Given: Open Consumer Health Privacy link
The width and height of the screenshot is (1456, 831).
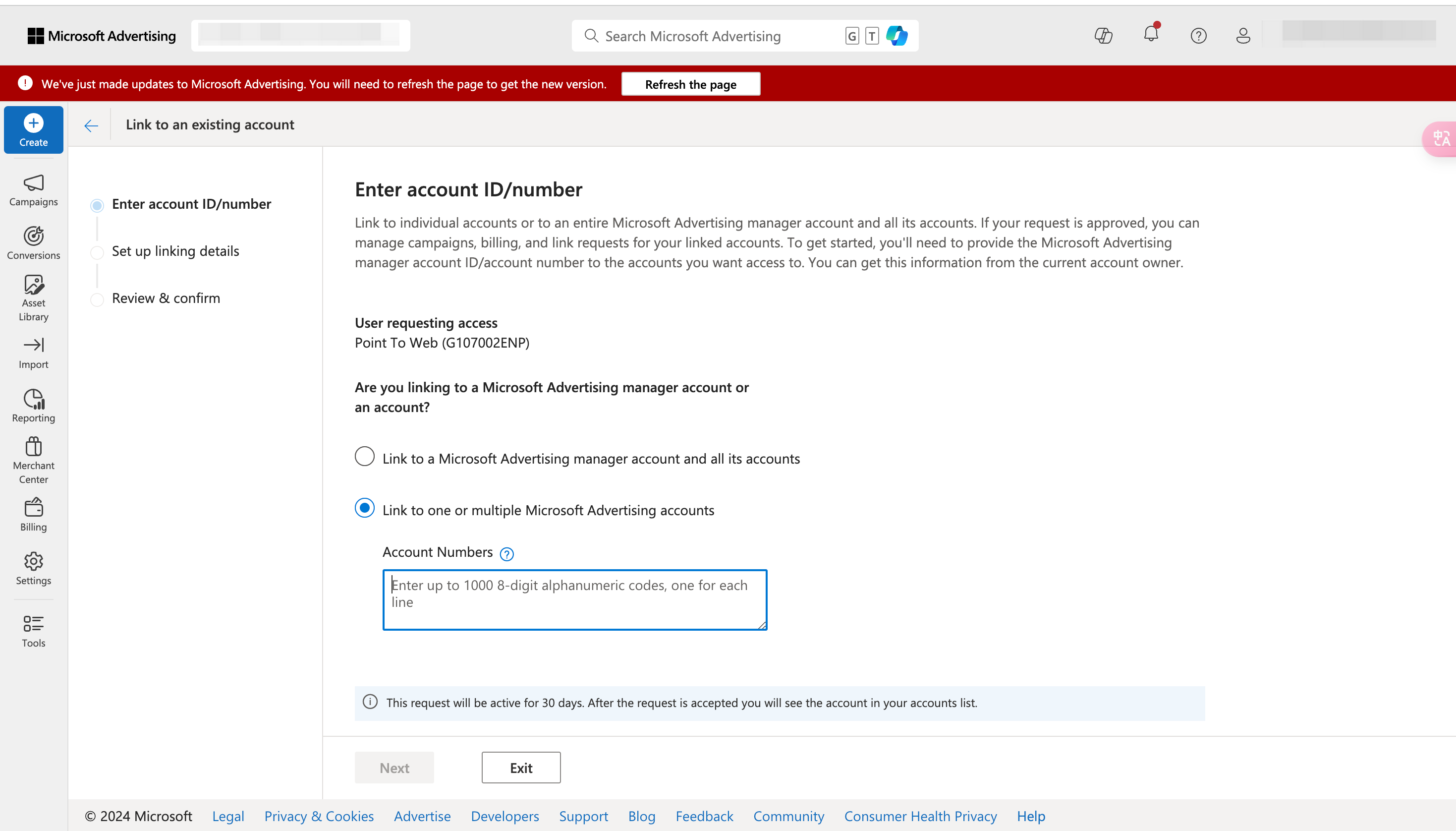Looking at the screenshot, I should coord(920,816).
